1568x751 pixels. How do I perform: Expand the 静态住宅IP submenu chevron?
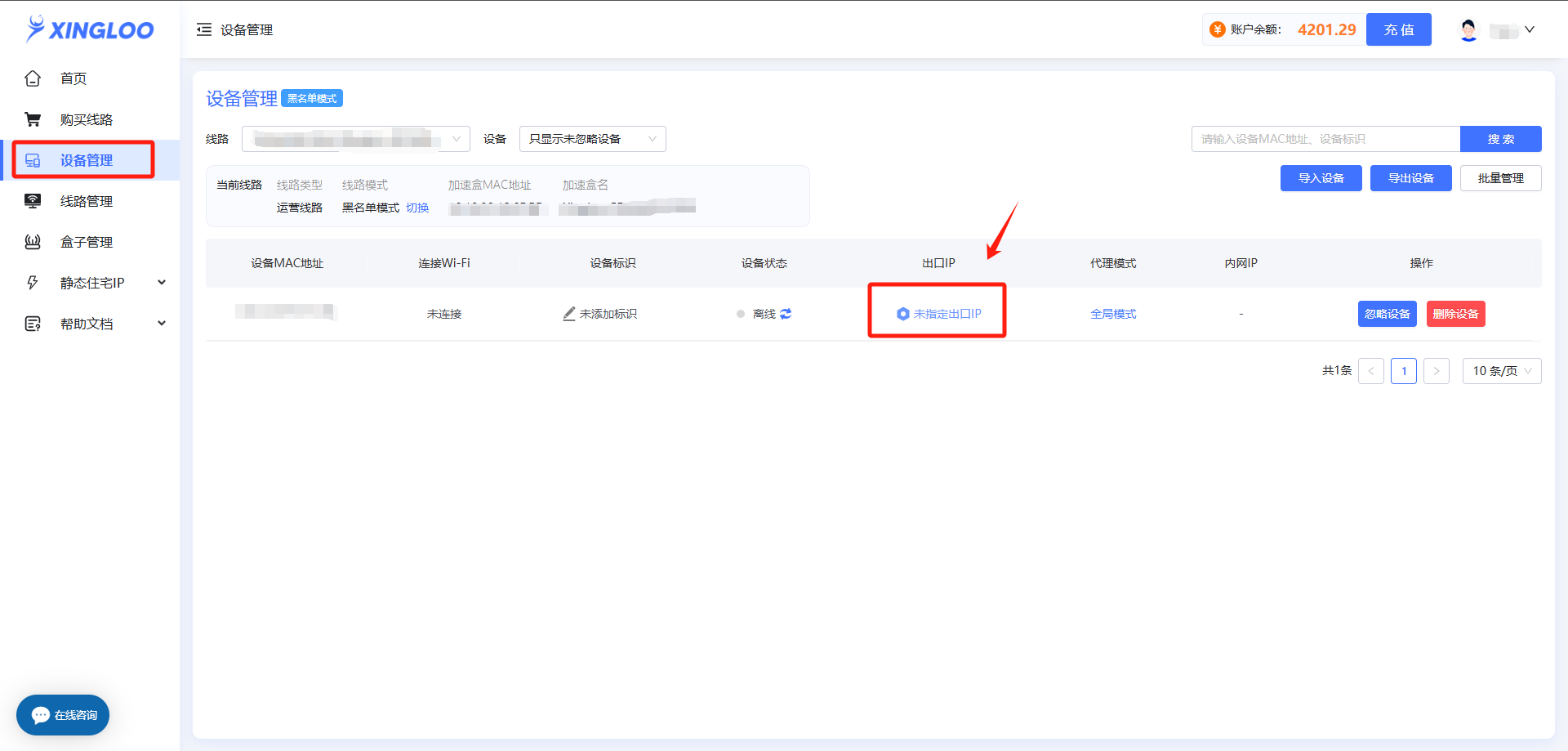(162, 283)
